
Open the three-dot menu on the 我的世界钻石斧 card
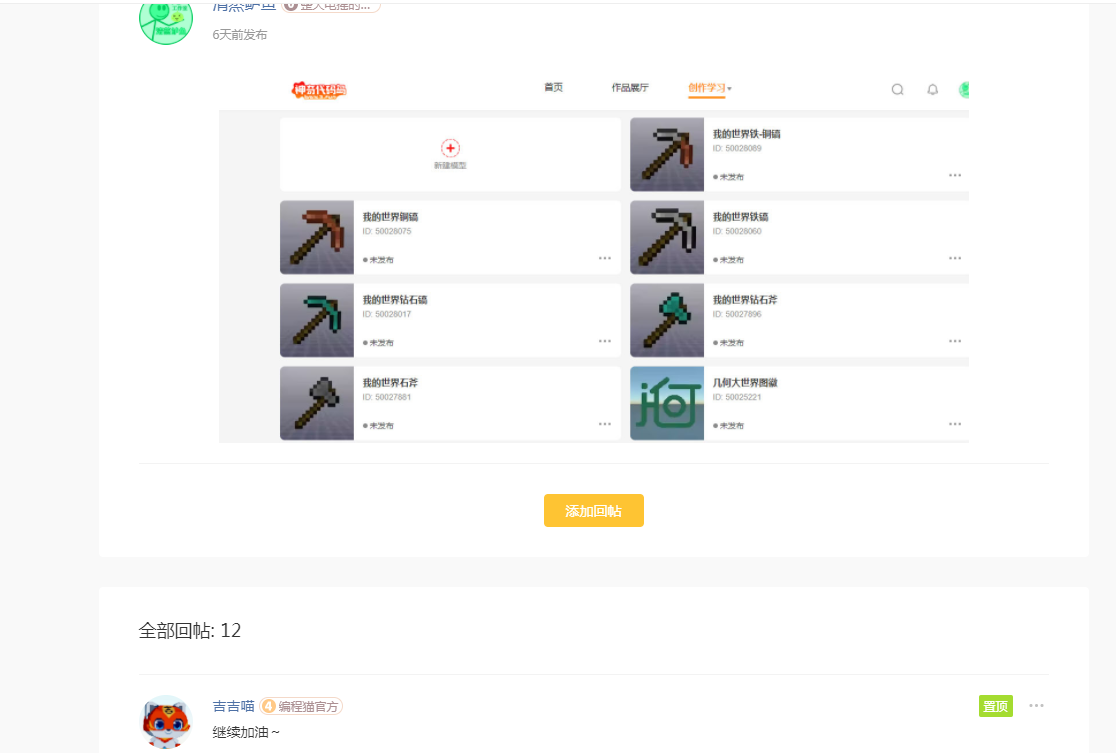pos(955,341)
